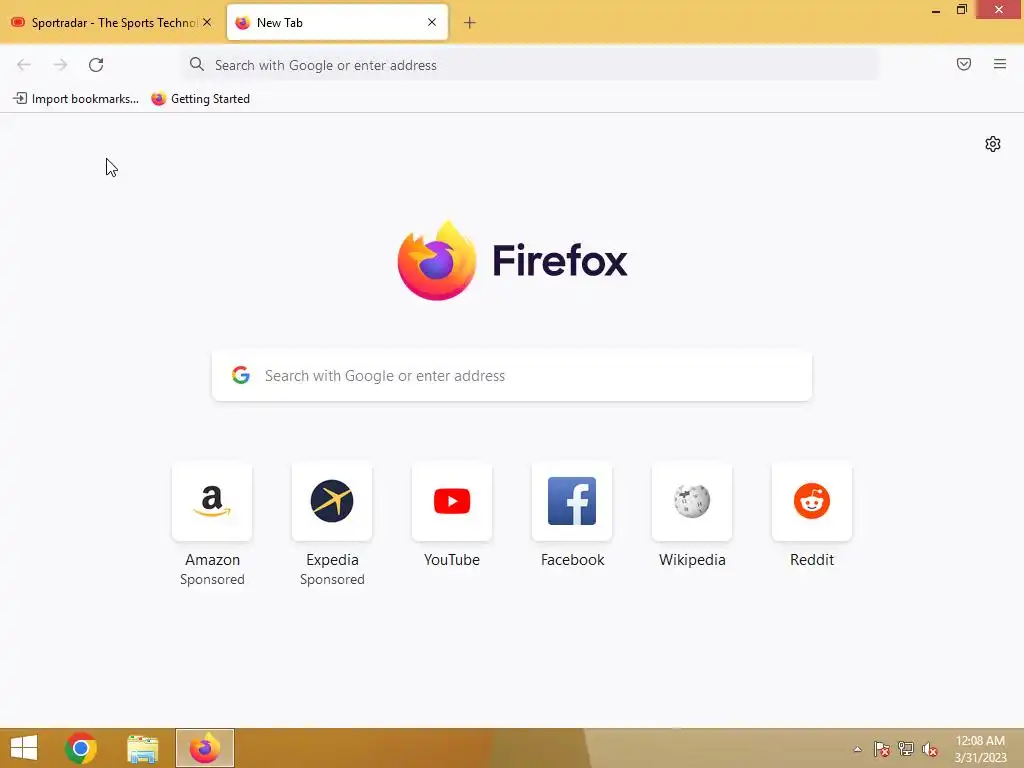This screenshot has height=768, width=1024.
Task: Launch Chrome from the taskbar
Action: (81, 748)
